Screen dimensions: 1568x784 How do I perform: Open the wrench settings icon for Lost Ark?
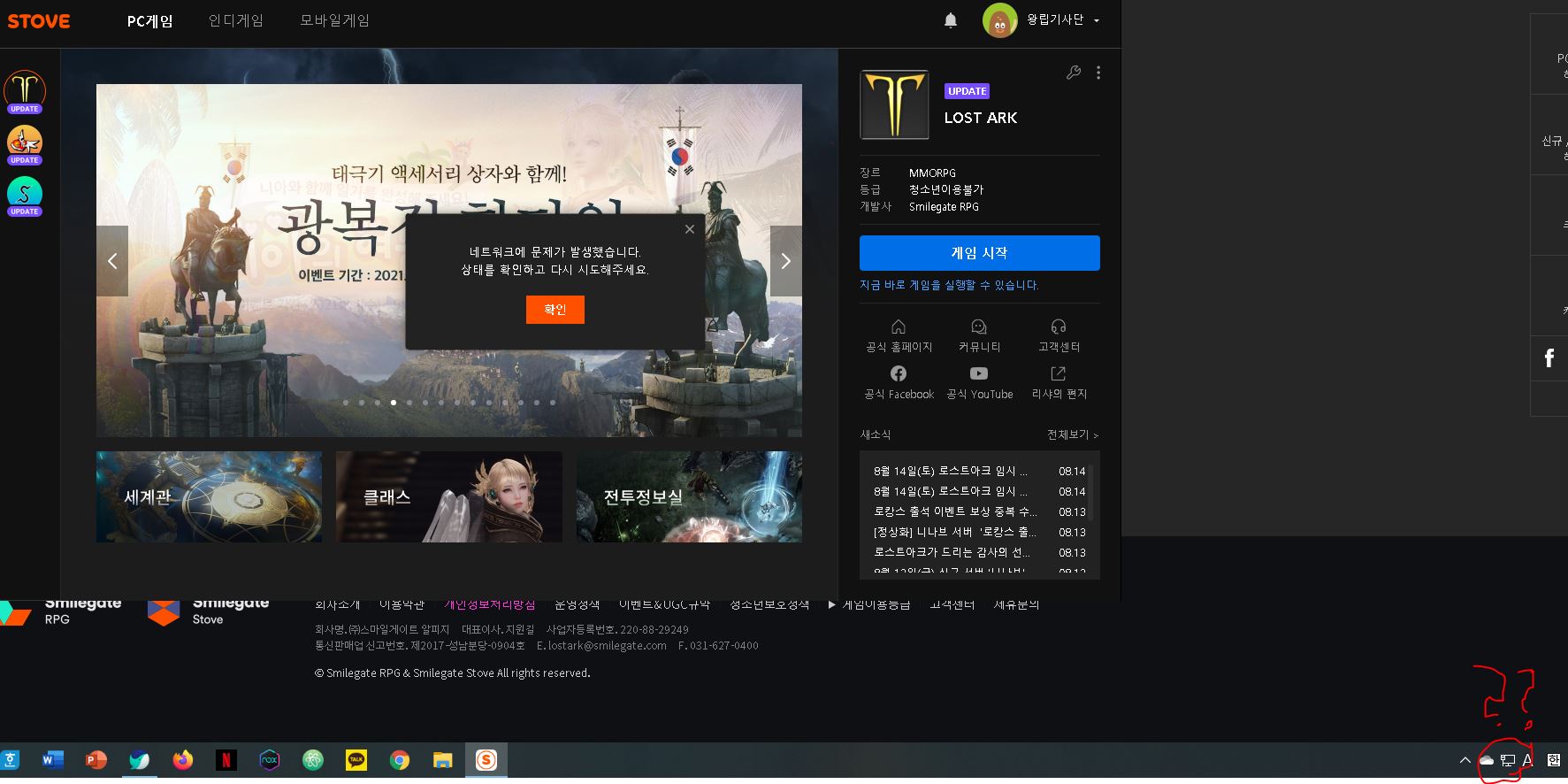coord(1074,73)
